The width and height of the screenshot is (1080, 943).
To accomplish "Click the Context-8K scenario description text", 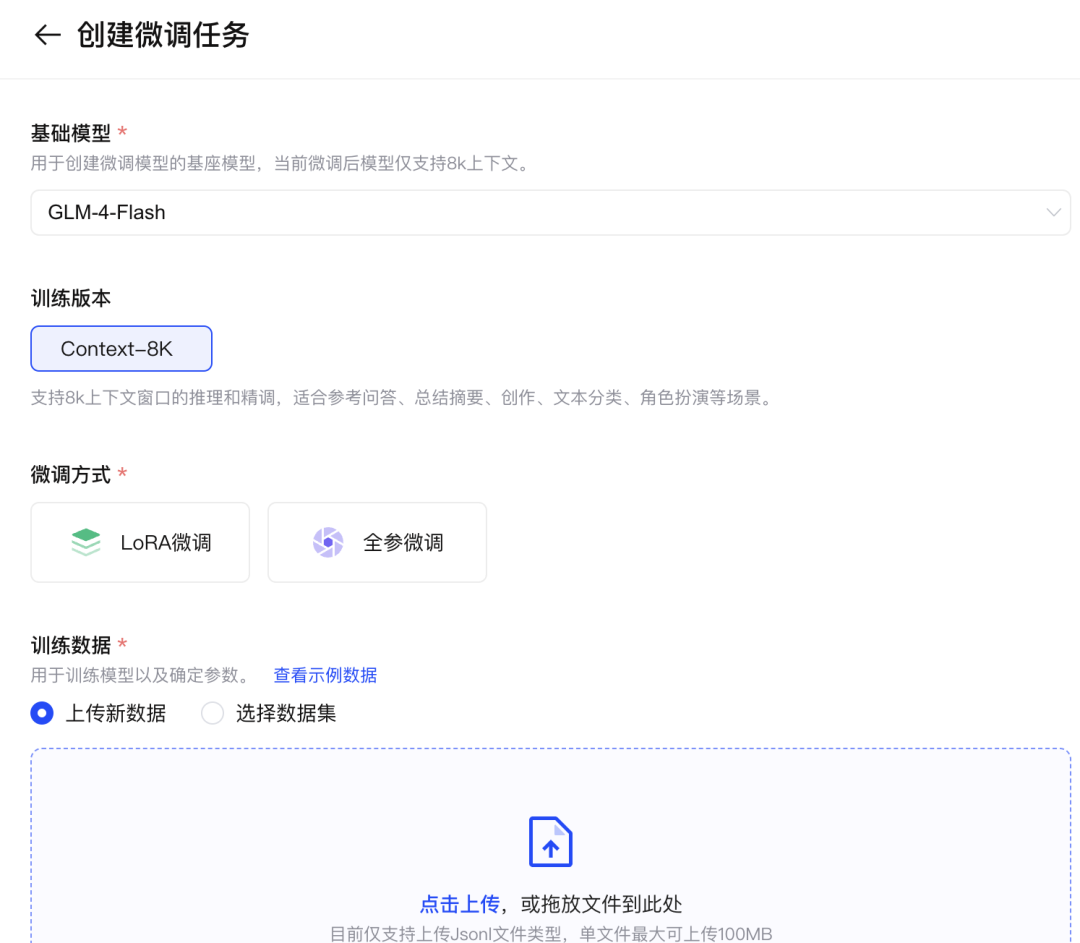I will (404, 397).
